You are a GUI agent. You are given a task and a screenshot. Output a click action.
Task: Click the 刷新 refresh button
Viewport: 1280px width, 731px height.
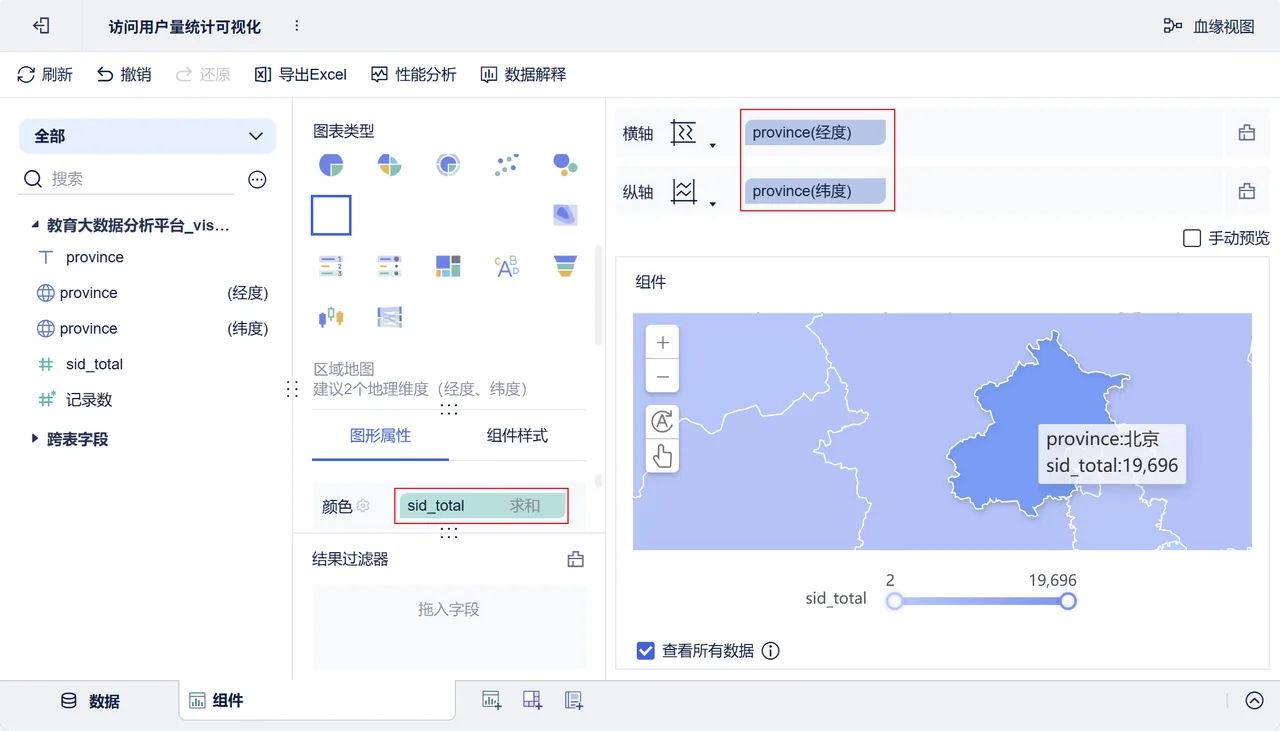tap(45, 75)
